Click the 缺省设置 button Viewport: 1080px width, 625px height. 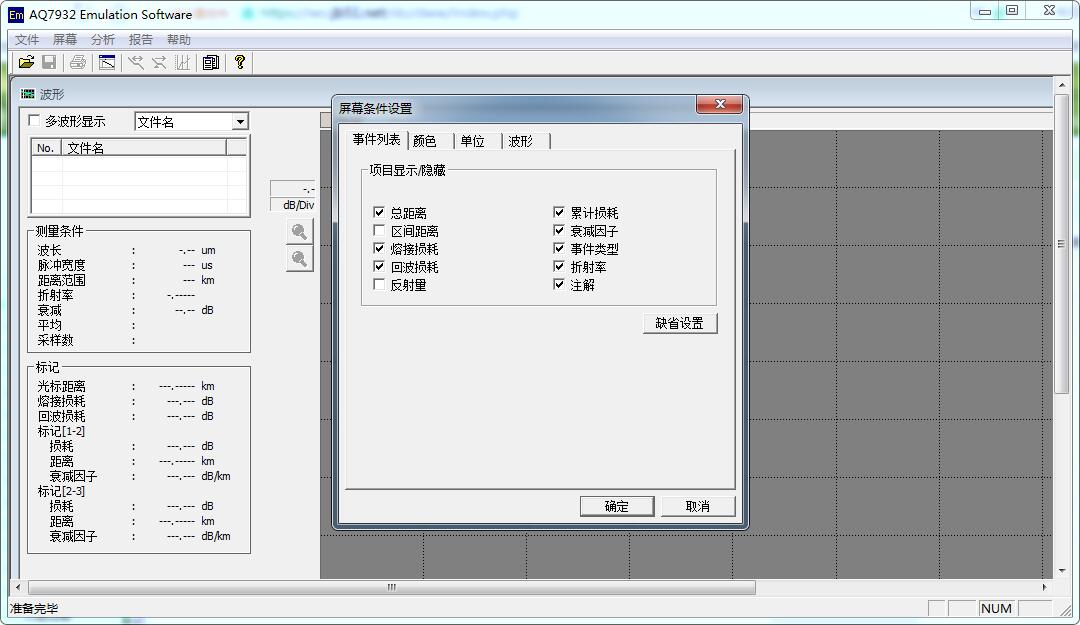click(x=680, y=323)
